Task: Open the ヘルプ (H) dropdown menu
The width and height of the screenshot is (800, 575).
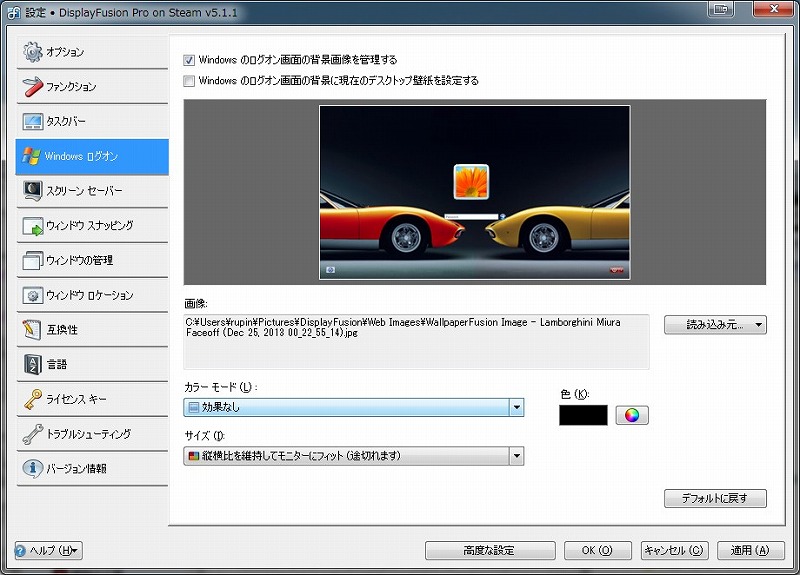Action: click(x=48, y=551)
